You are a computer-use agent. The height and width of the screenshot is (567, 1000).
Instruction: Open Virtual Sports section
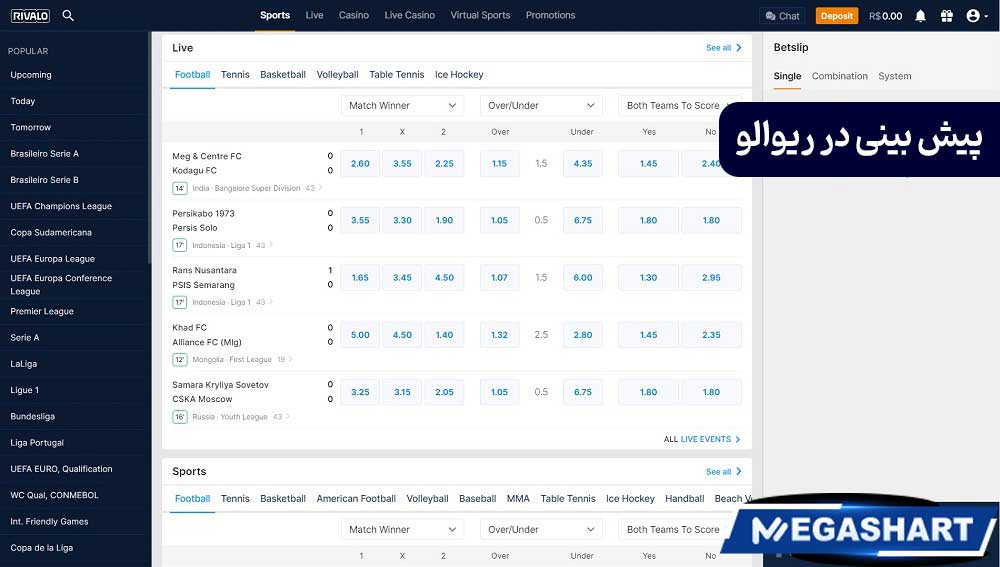point(480,15)
